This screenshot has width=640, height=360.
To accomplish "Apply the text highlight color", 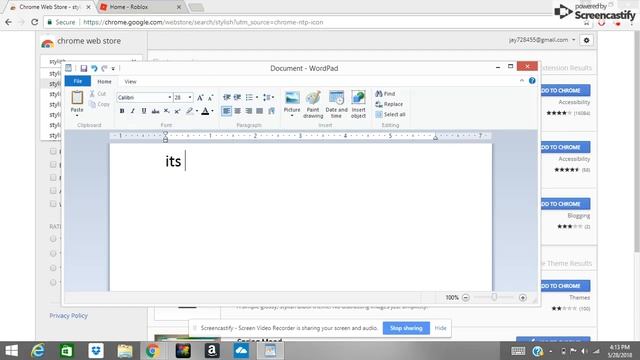I will [x=189, y=111].
